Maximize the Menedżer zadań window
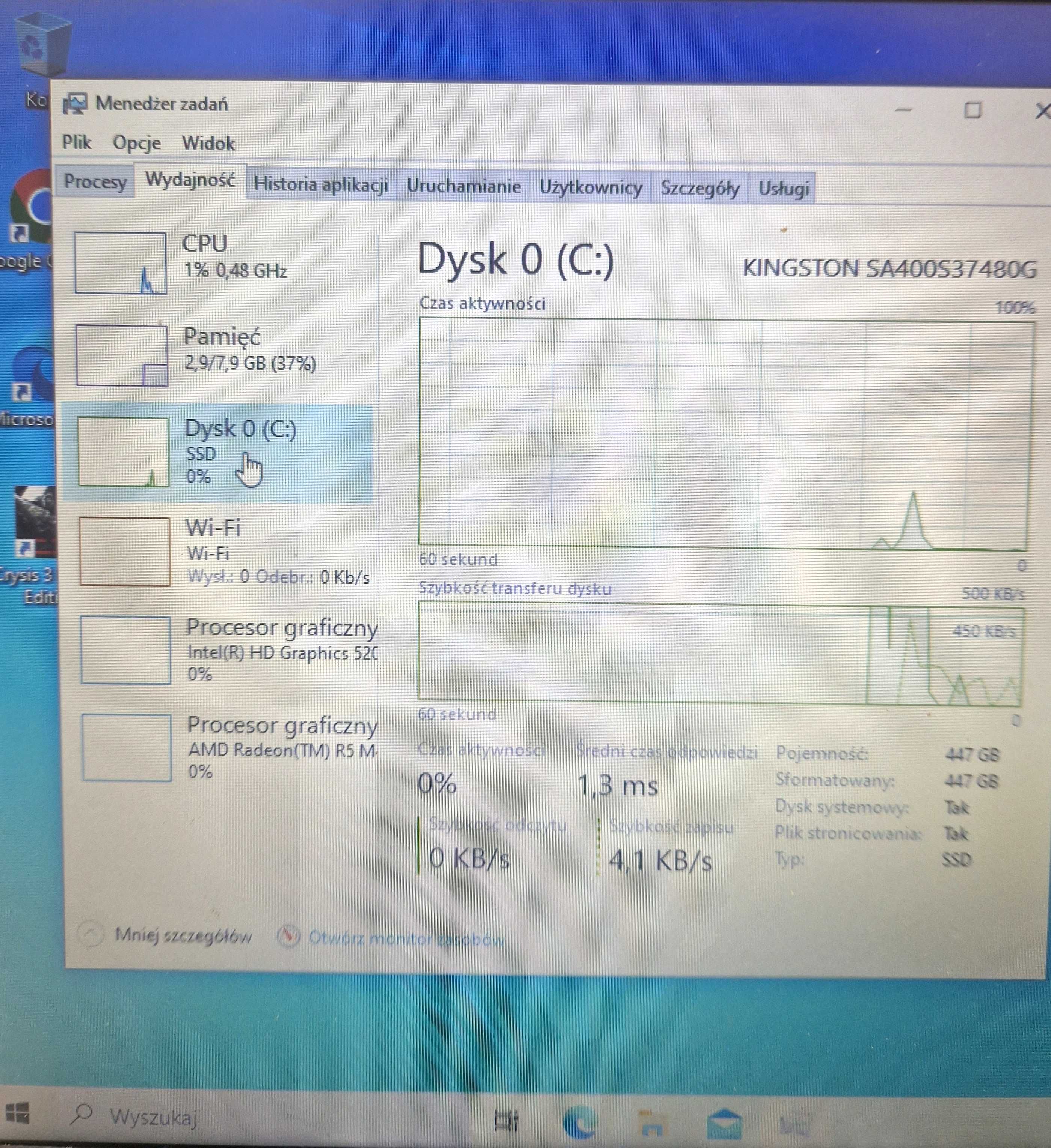1051x1148 pixels. 973,110
